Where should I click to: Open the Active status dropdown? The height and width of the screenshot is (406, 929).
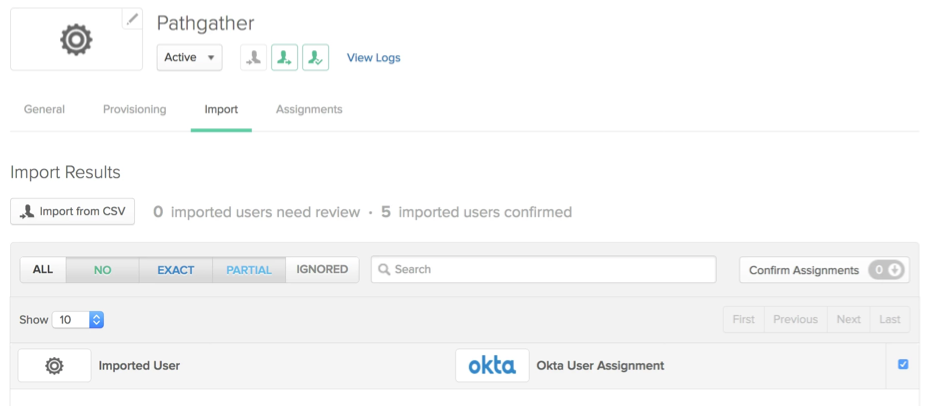tap(190, 58)
